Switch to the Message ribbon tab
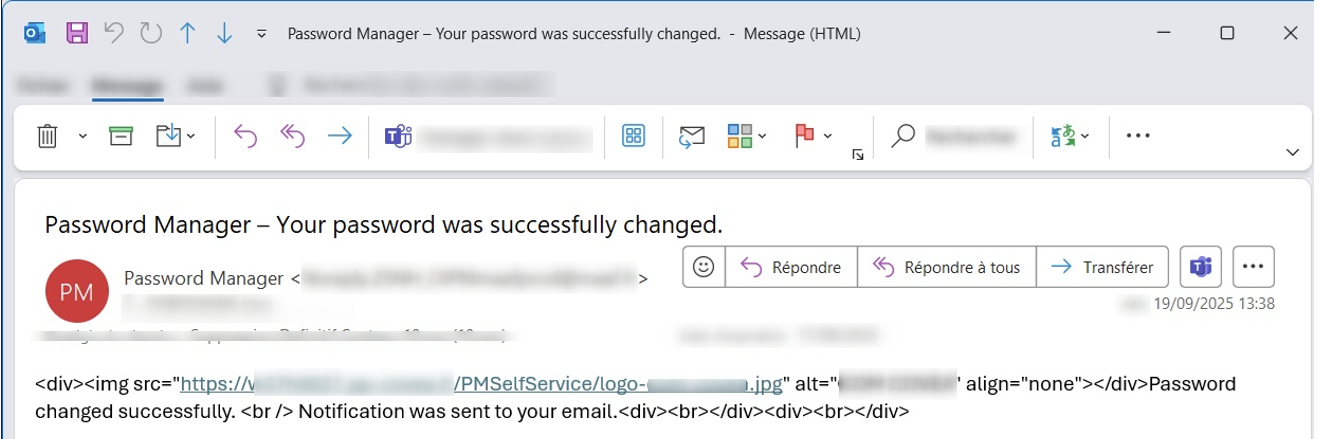 [x=126, y=86]
